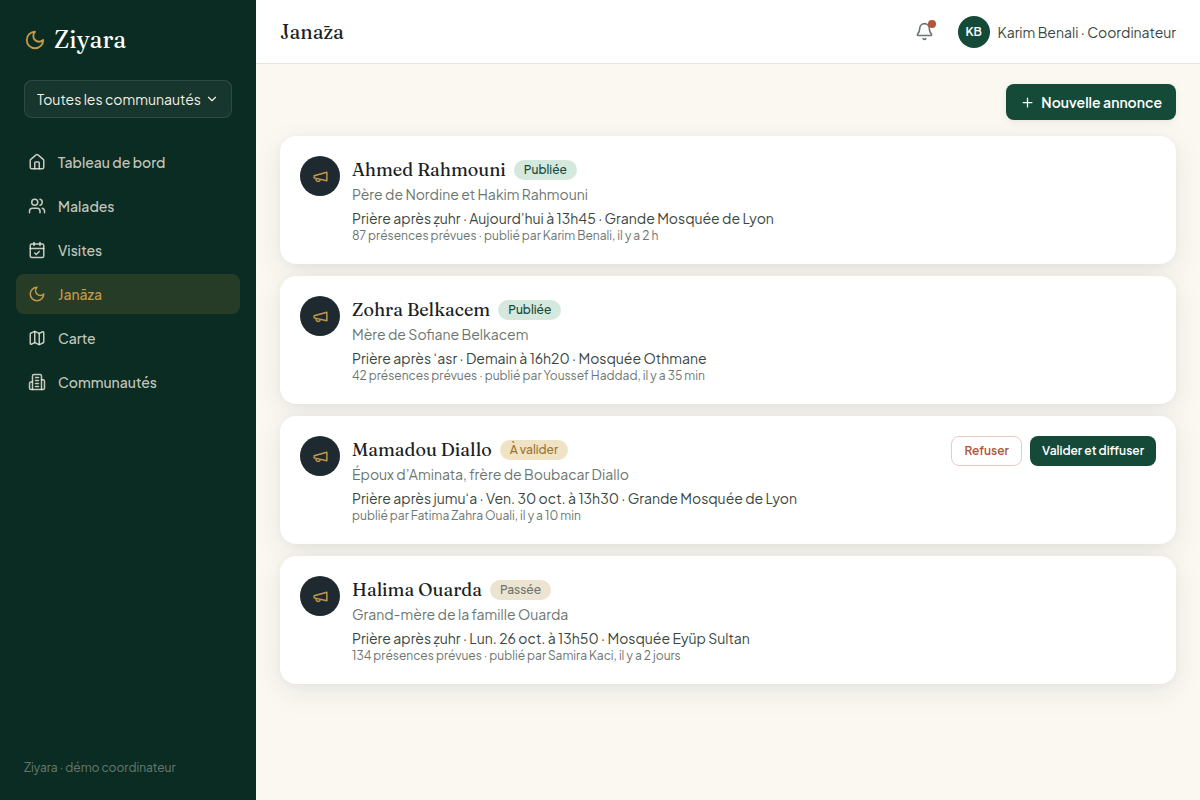Open the Visites section

click(128, 250)
